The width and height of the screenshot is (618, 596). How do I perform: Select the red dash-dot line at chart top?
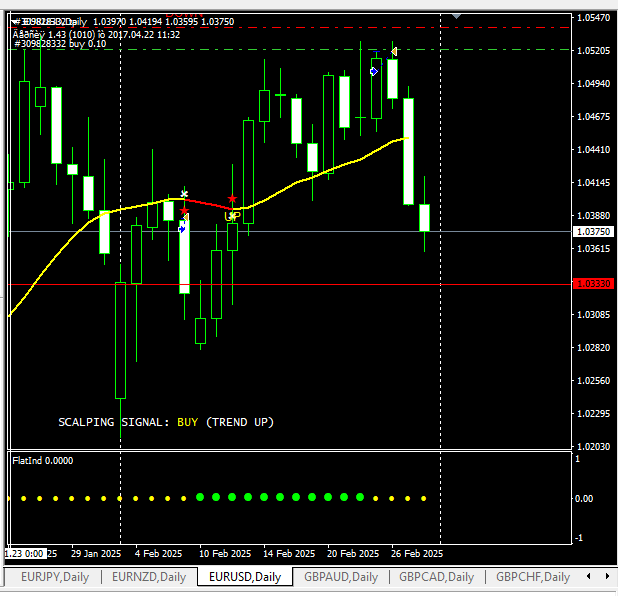point(290,27)
